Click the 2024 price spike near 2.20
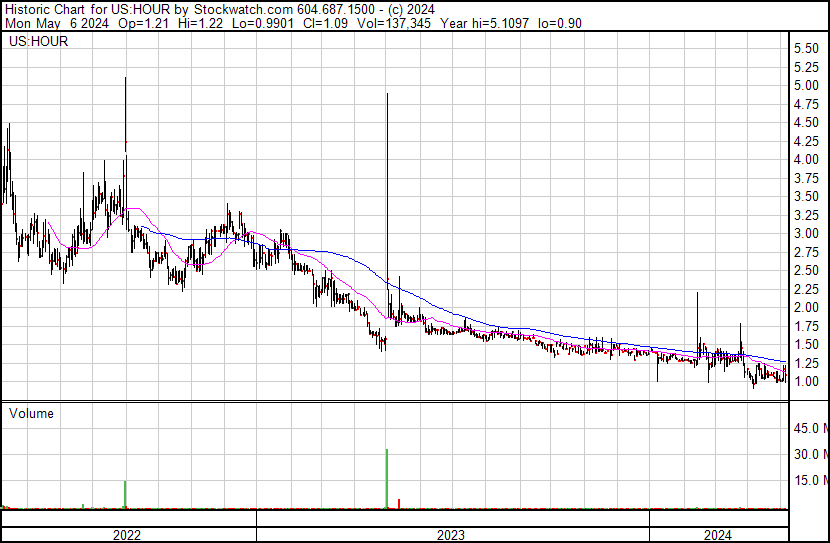Image resolution: width=830 pixels, height=543 pixels. 697,295
